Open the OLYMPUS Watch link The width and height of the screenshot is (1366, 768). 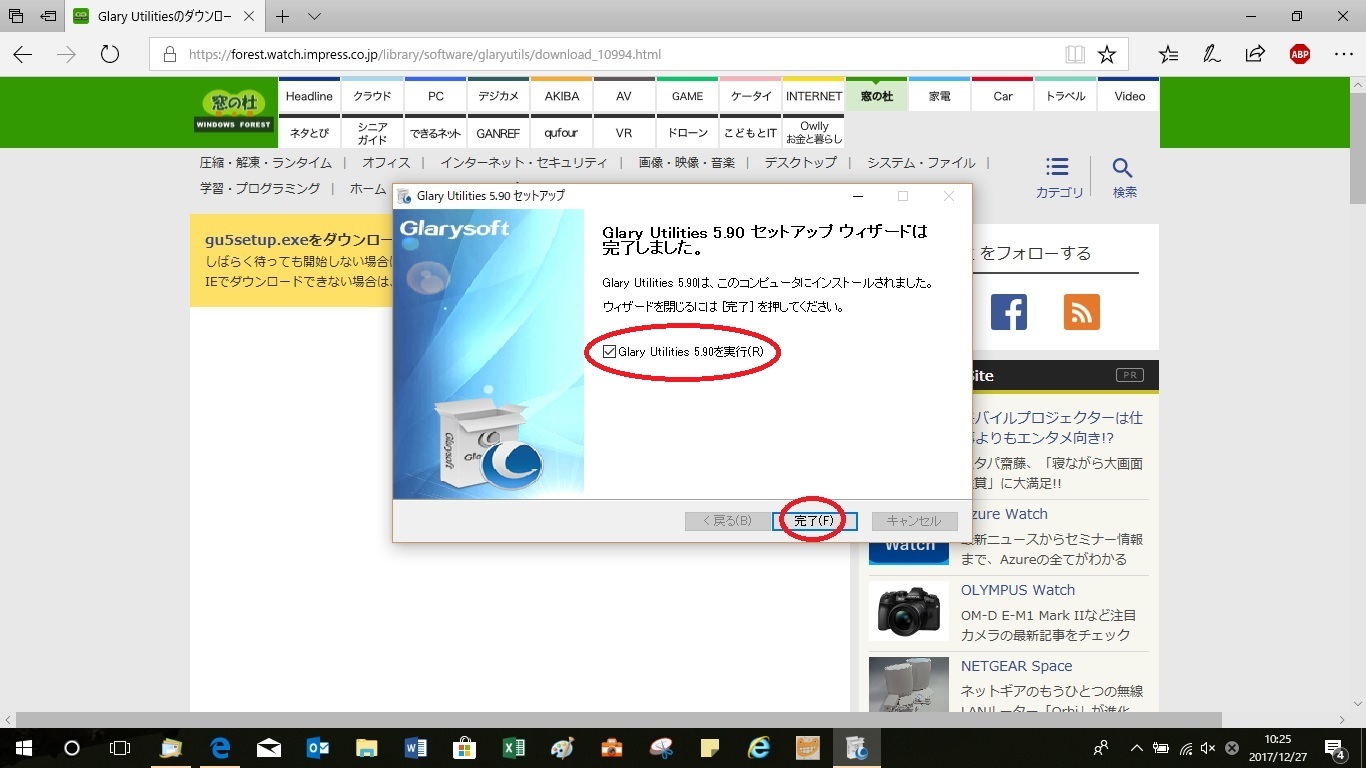click(1018, 590)
